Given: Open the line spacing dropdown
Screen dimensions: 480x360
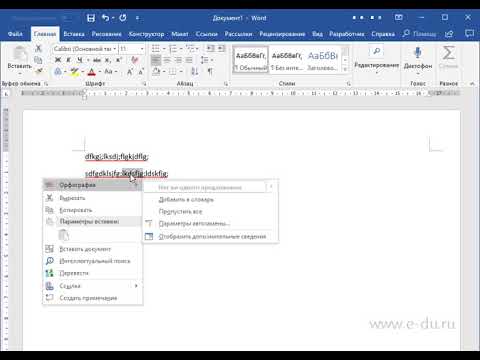Looking at the screenshot, I should point(206,60).
